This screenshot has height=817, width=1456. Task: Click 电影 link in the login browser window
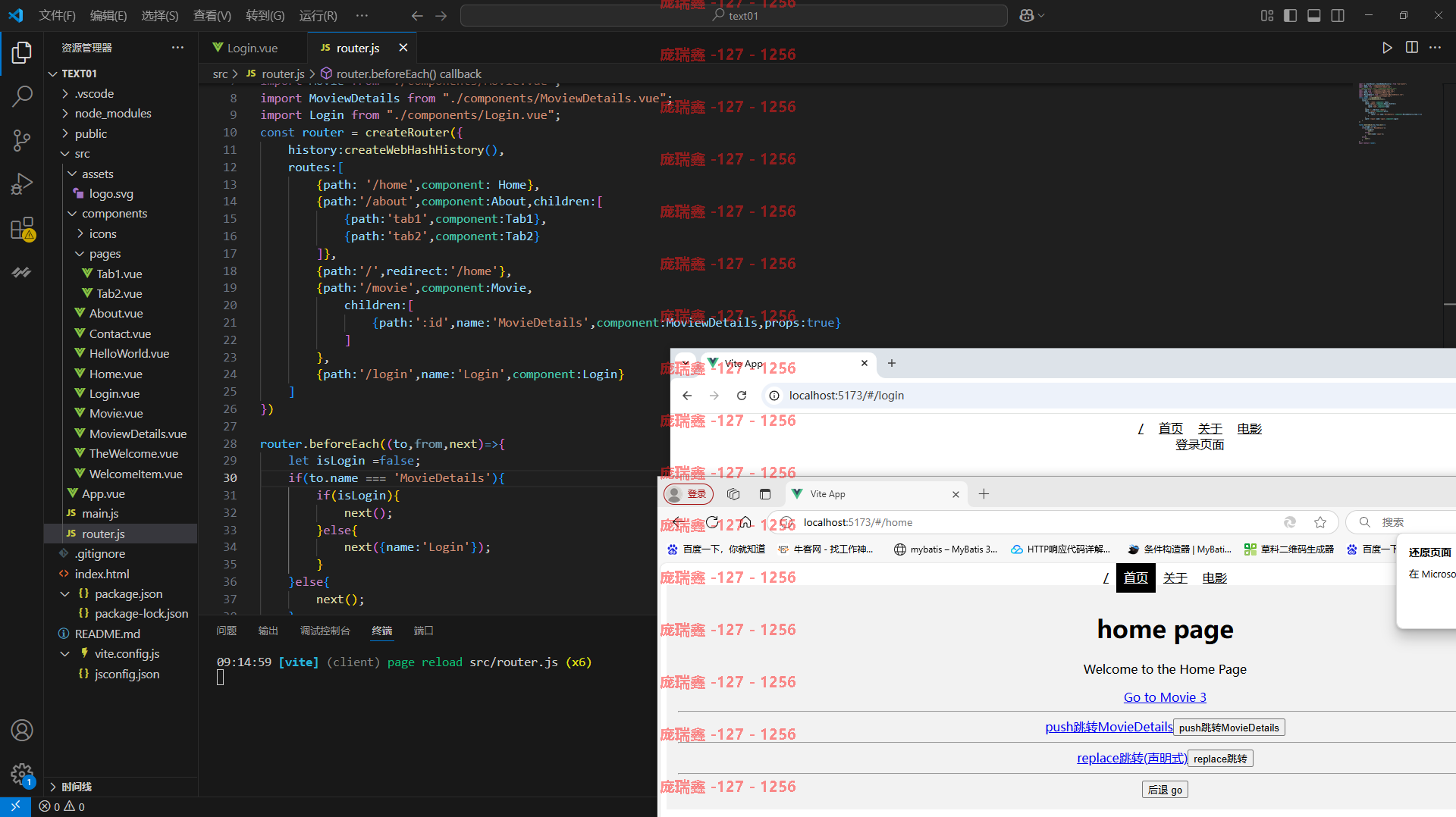pos(1249,428)
